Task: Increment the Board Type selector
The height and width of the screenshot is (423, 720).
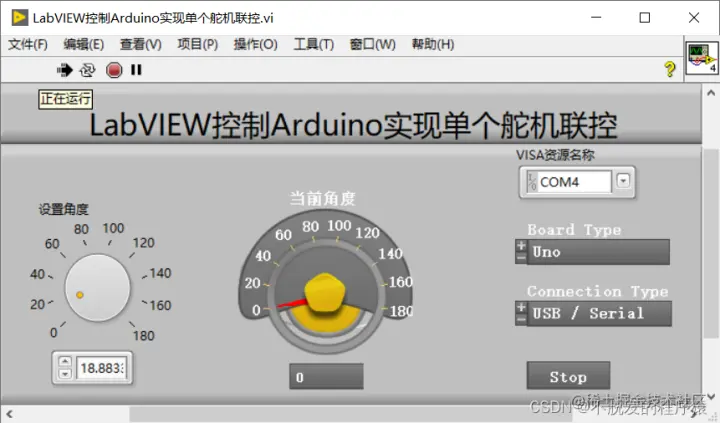Action: pyautogui.click(x=521, y=246)
